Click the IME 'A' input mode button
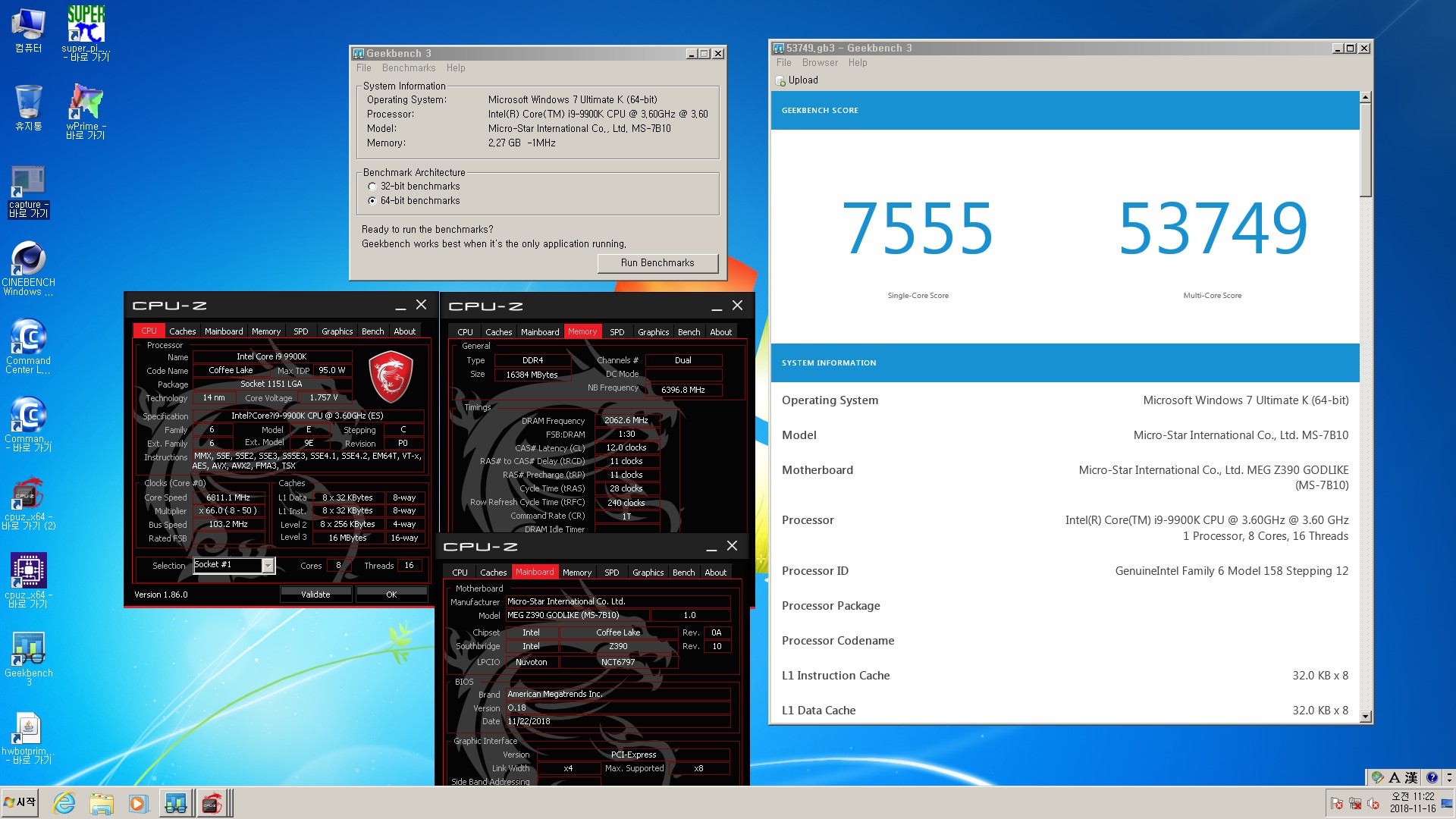Viewport: 1456px width, 819px height. 1395,777
